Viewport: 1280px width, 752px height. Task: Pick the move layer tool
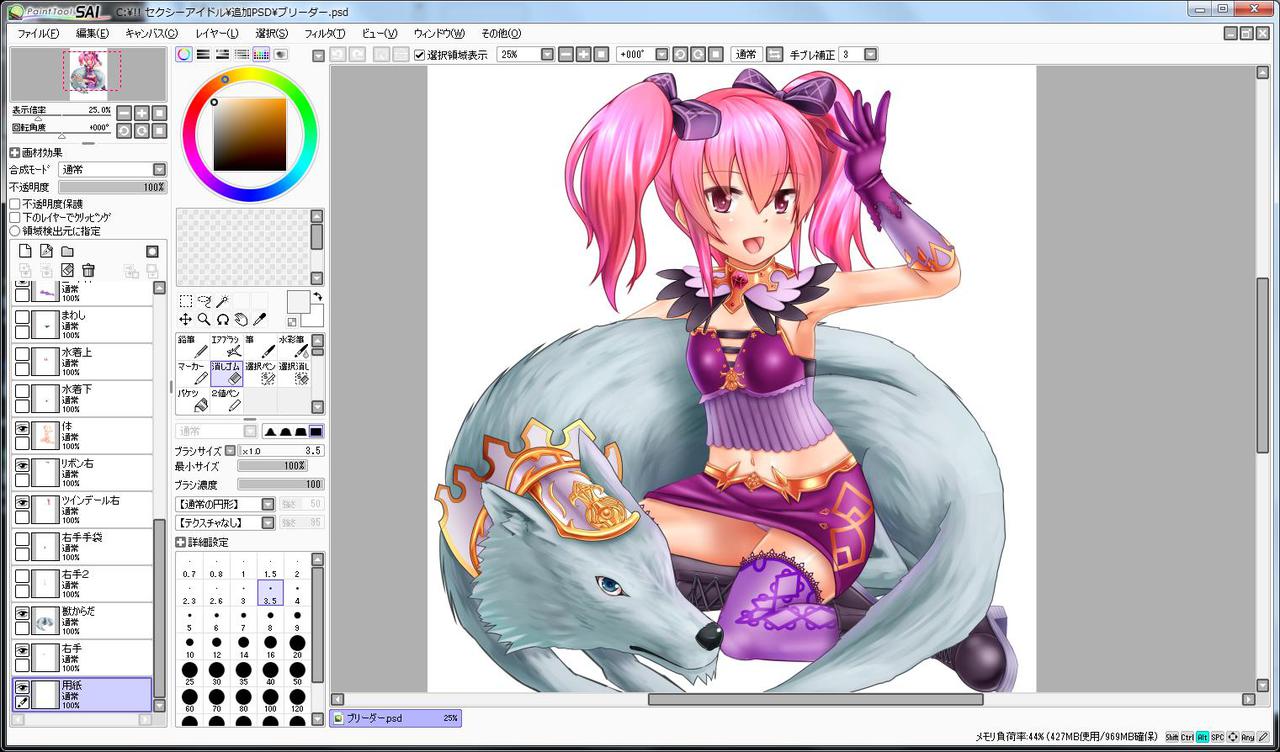[x=186, y=319]
